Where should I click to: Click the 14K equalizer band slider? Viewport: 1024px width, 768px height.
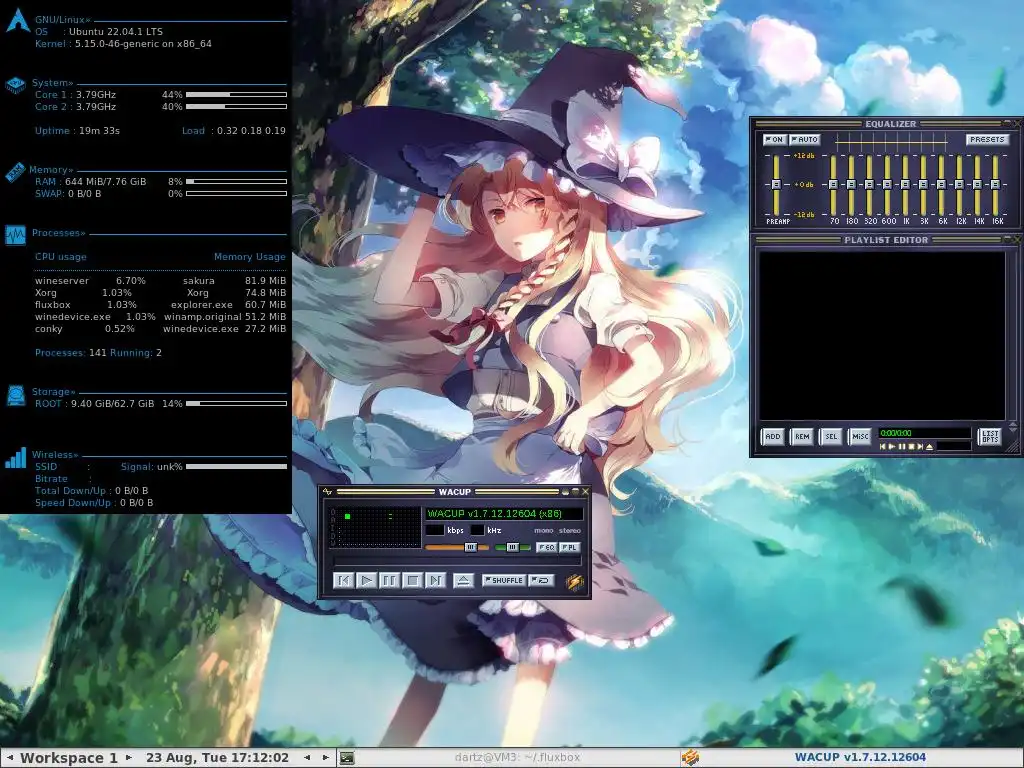pos(978,185)
